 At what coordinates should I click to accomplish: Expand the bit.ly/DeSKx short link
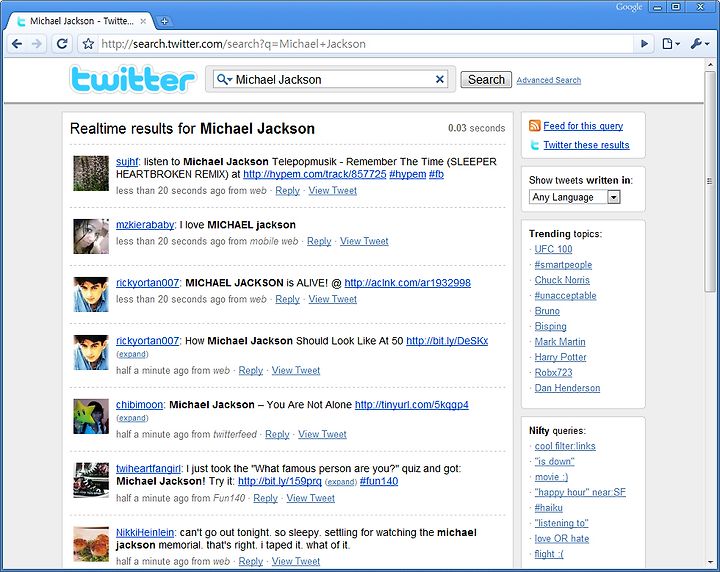pyautogui.click(x=132, y=354)
